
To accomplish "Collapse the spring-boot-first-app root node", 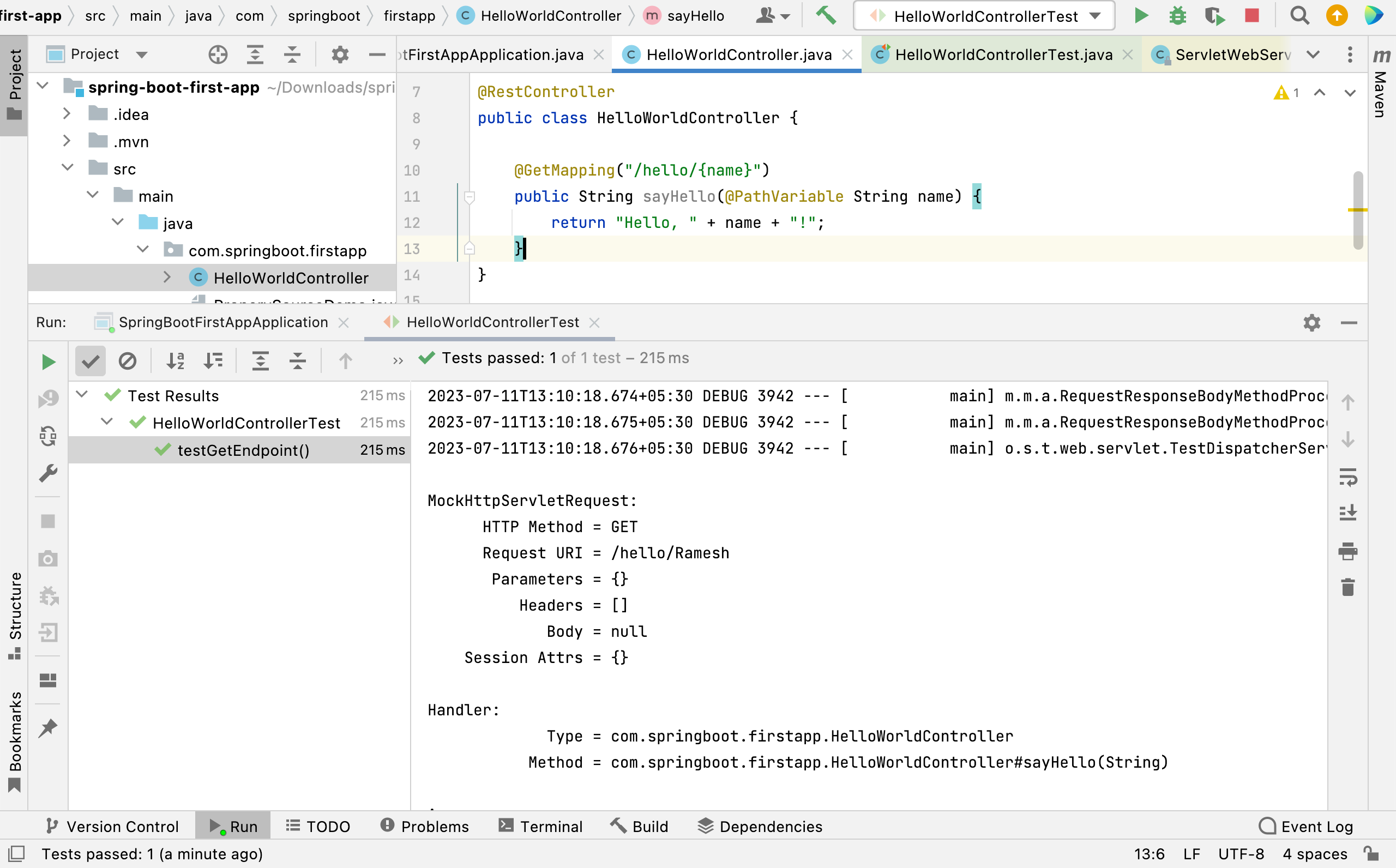I will point(42,86).
